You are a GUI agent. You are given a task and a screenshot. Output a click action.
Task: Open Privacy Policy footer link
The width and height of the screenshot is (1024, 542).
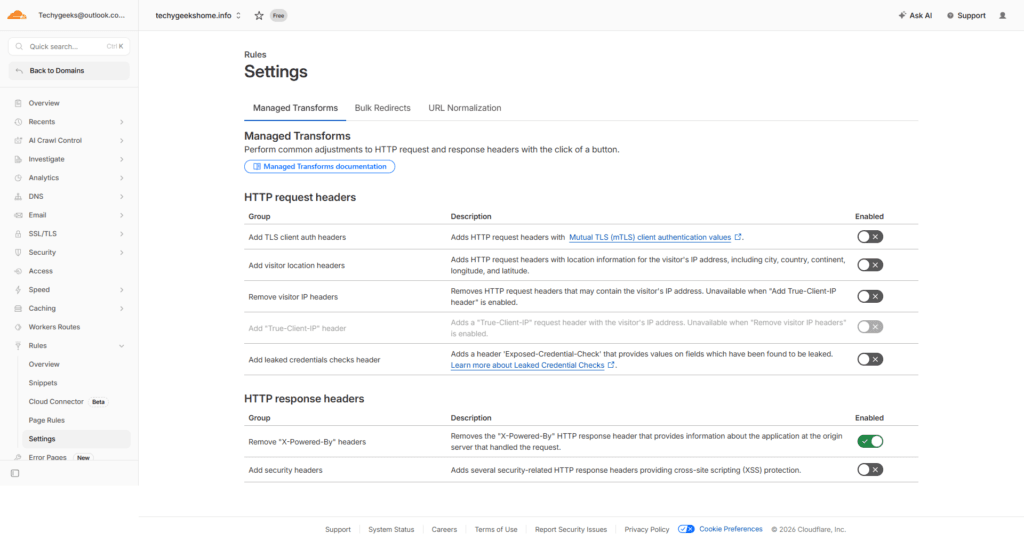click(x=647, y=530)
